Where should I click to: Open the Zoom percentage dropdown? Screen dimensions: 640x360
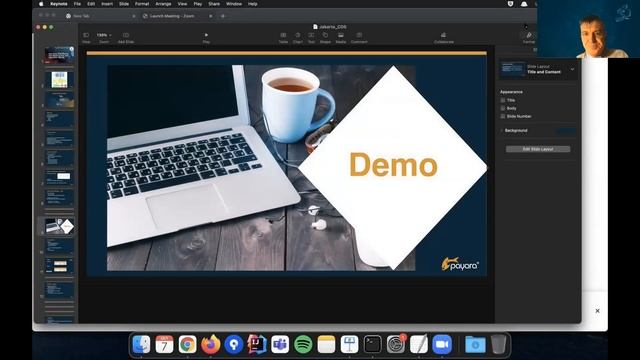(104, 38)
